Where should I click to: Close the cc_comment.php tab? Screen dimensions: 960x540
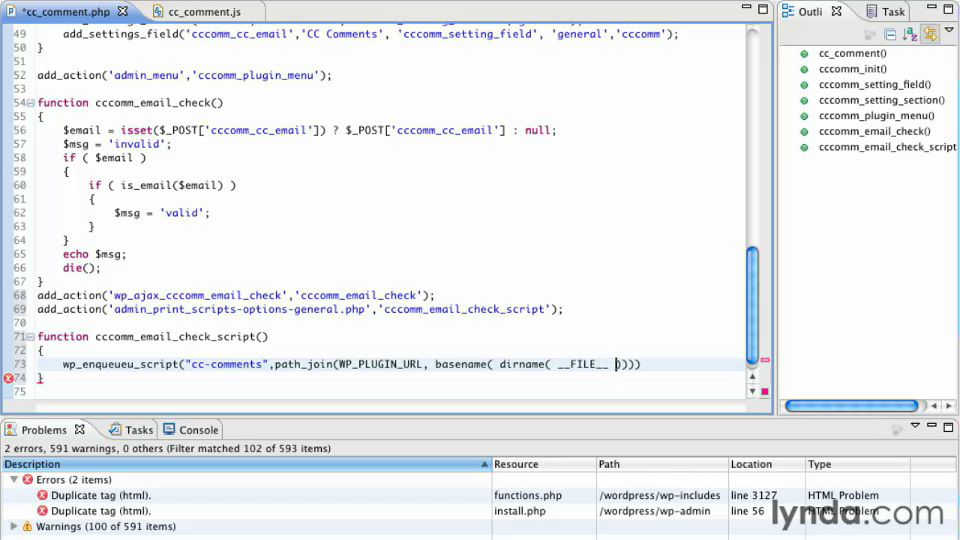click(122, 11)
